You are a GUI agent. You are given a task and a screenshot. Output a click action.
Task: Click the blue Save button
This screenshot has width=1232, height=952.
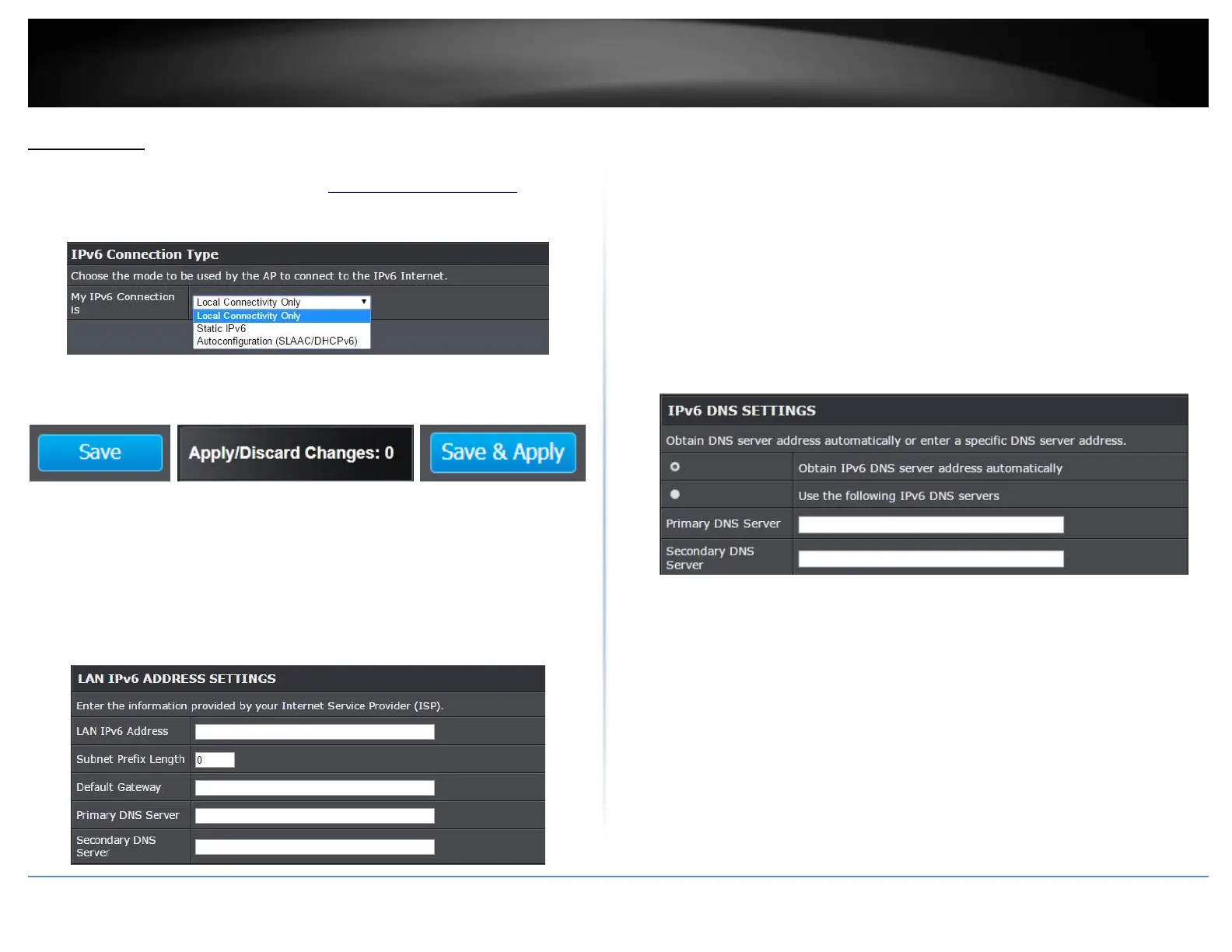(x=100, y=453)
